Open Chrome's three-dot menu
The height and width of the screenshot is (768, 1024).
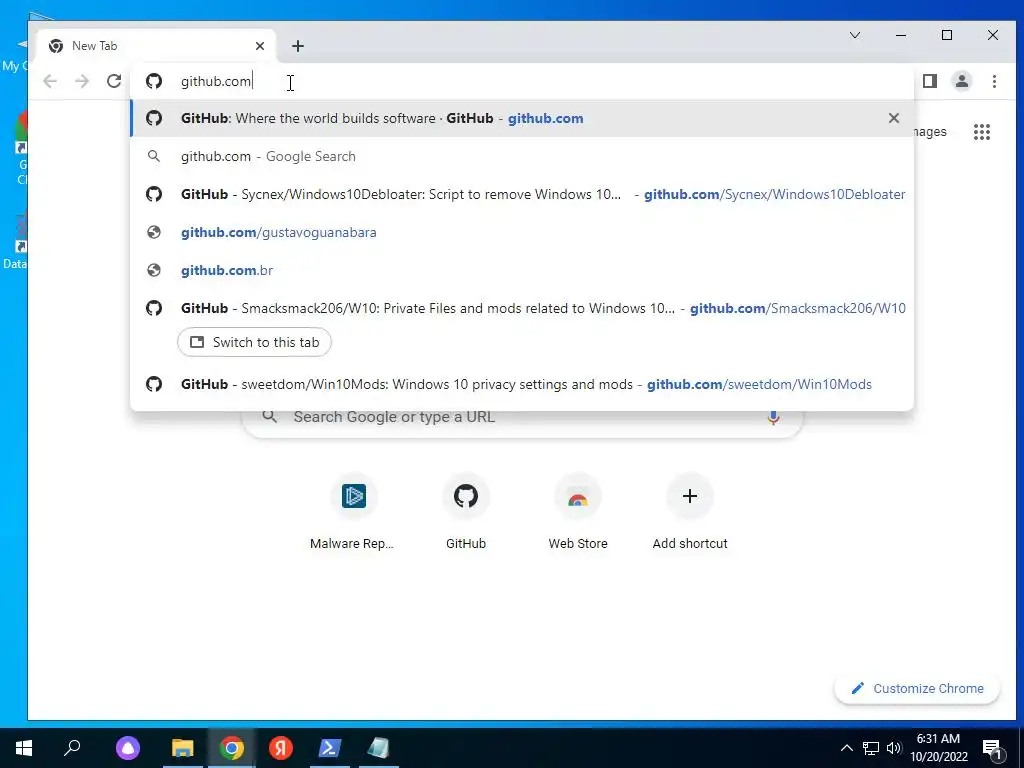click(994, 81)
